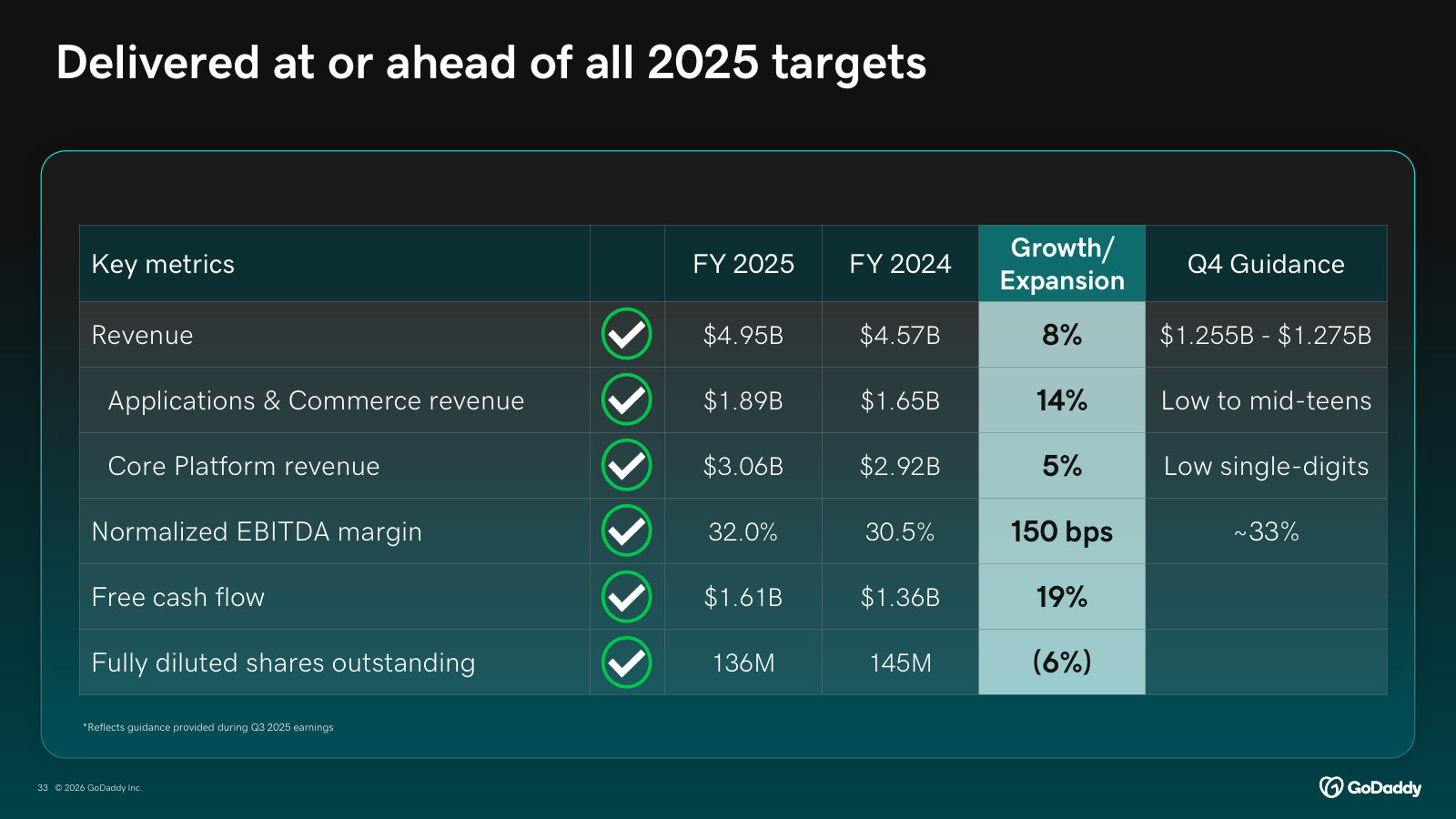The width and height of the screenshot is (1456, 819).
Task: Click the '(6%)' change cell
Action: 1062,662
